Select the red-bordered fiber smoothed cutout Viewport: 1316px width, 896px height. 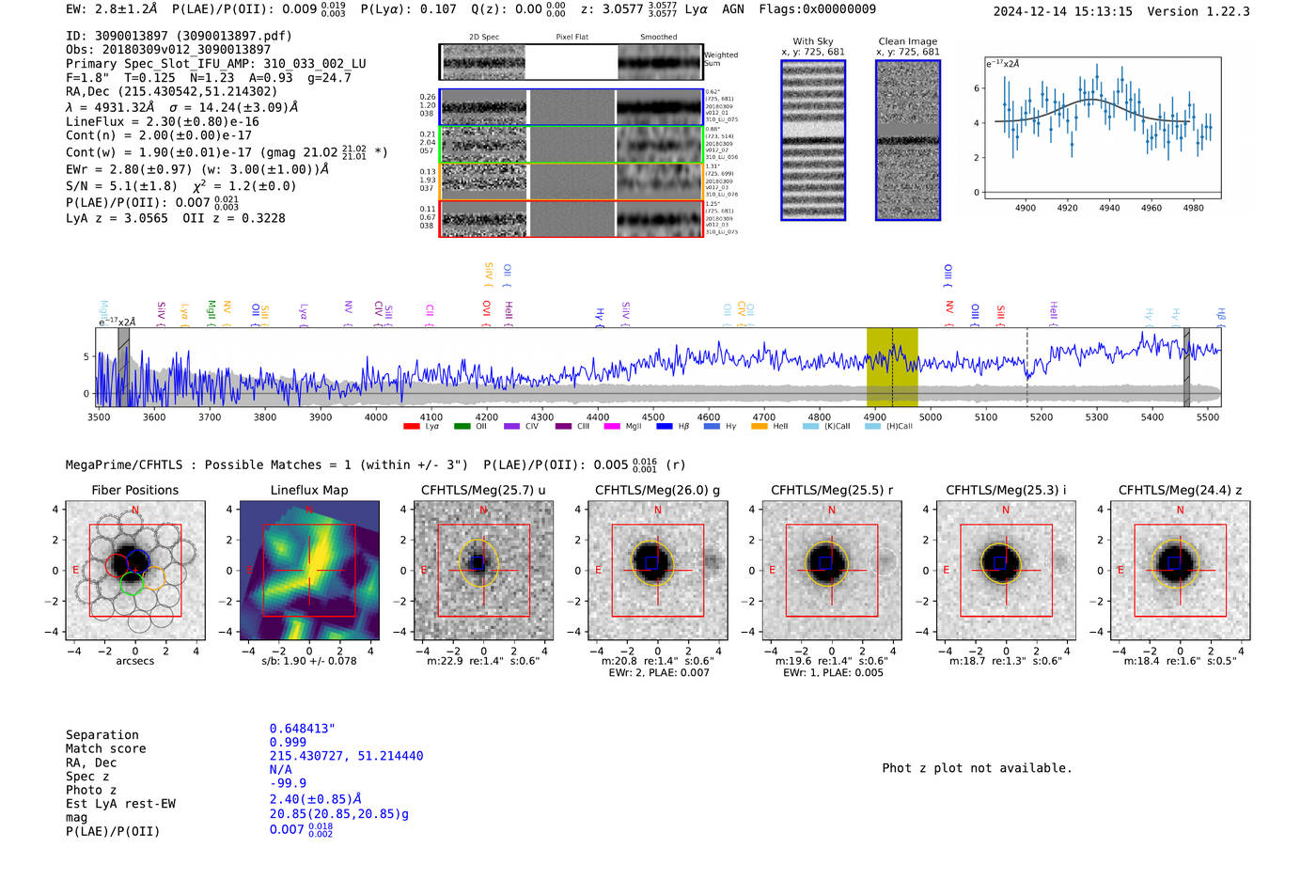[659, 219]
